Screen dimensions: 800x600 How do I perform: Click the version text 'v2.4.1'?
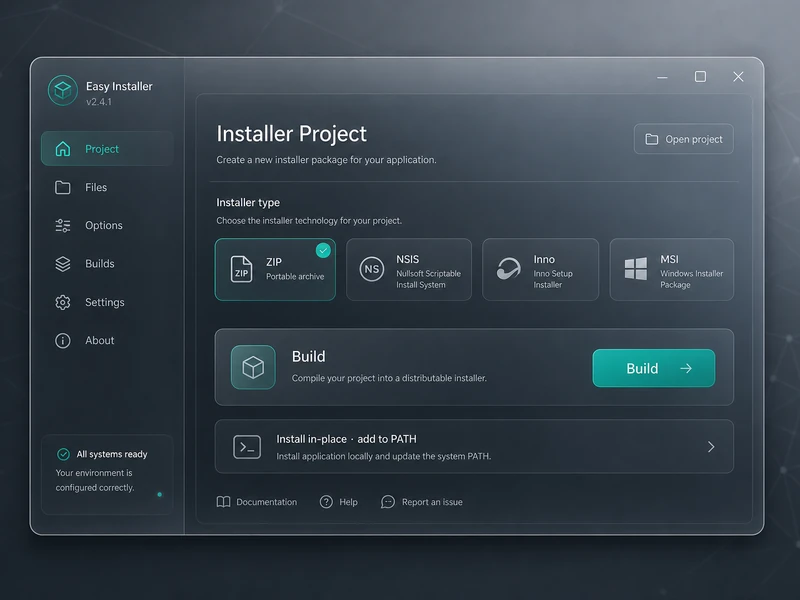point(99,102)
